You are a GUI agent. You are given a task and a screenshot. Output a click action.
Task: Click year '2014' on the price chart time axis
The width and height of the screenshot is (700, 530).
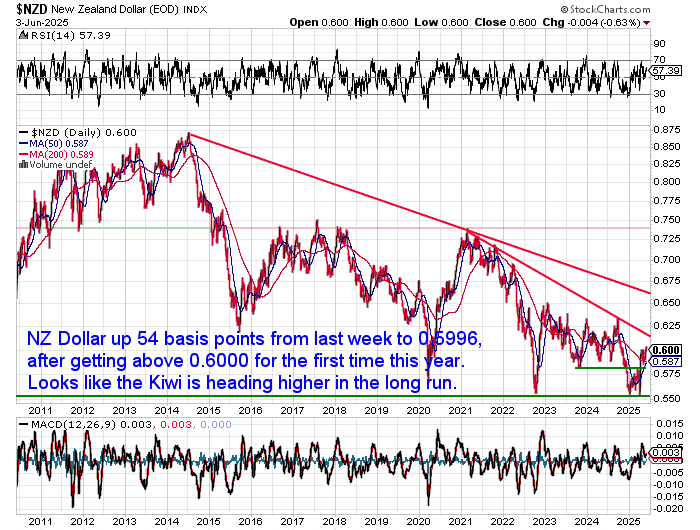(x=166, y=410)
